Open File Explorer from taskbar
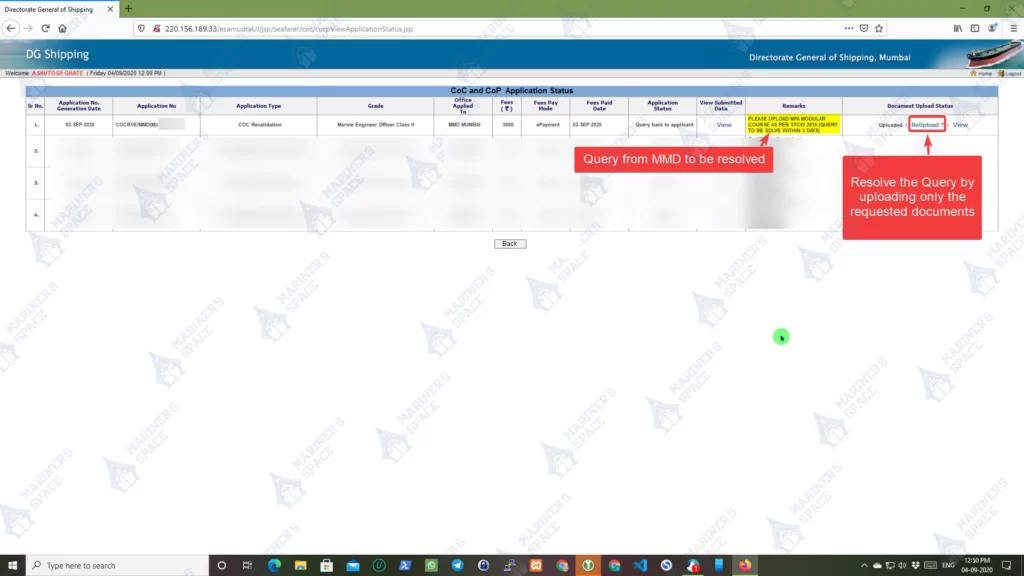 coord(300,566)
